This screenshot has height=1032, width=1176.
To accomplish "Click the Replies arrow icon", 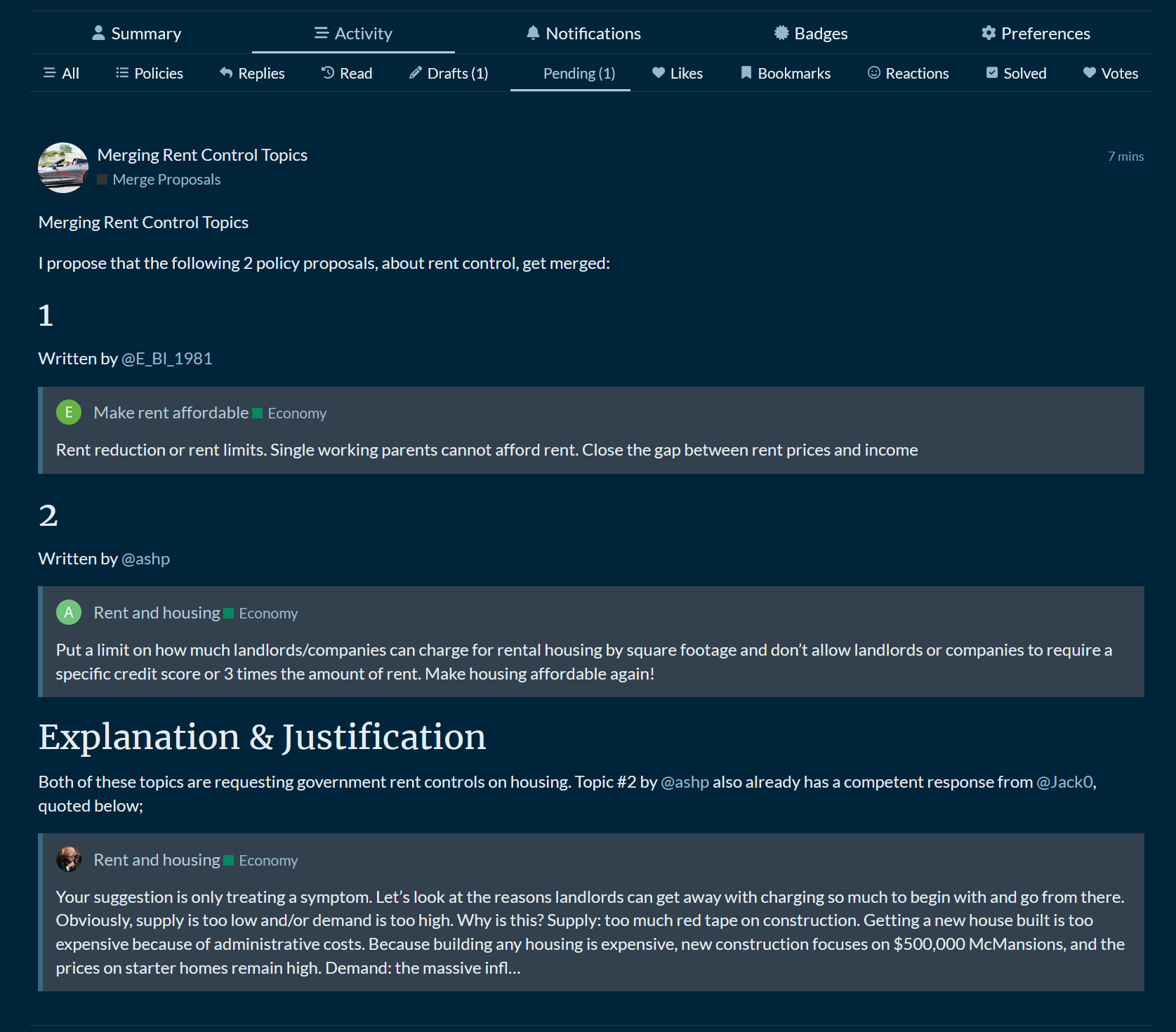I will (226, 73).
